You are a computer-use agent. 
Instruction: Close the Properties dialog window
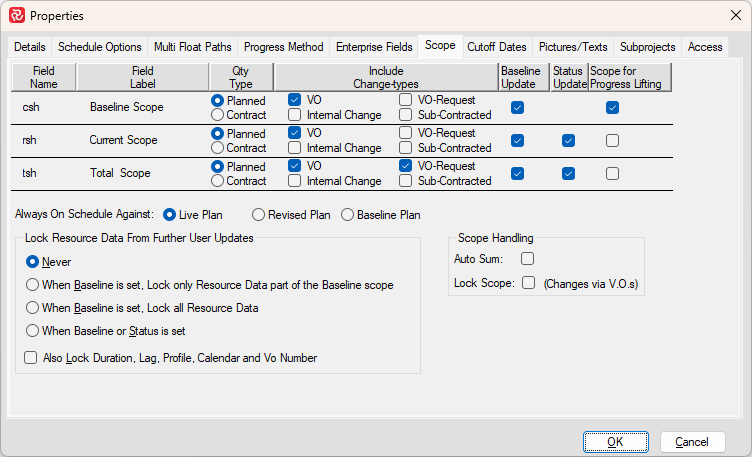tap(727, 15)
